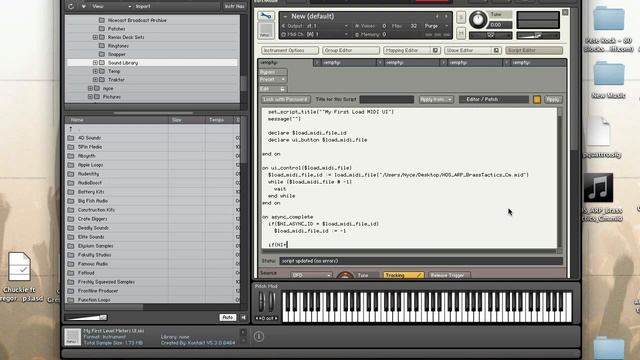Click the orange script-modified indicator
The width and height of the screenshot is (640, 360).
coord(537,99)
